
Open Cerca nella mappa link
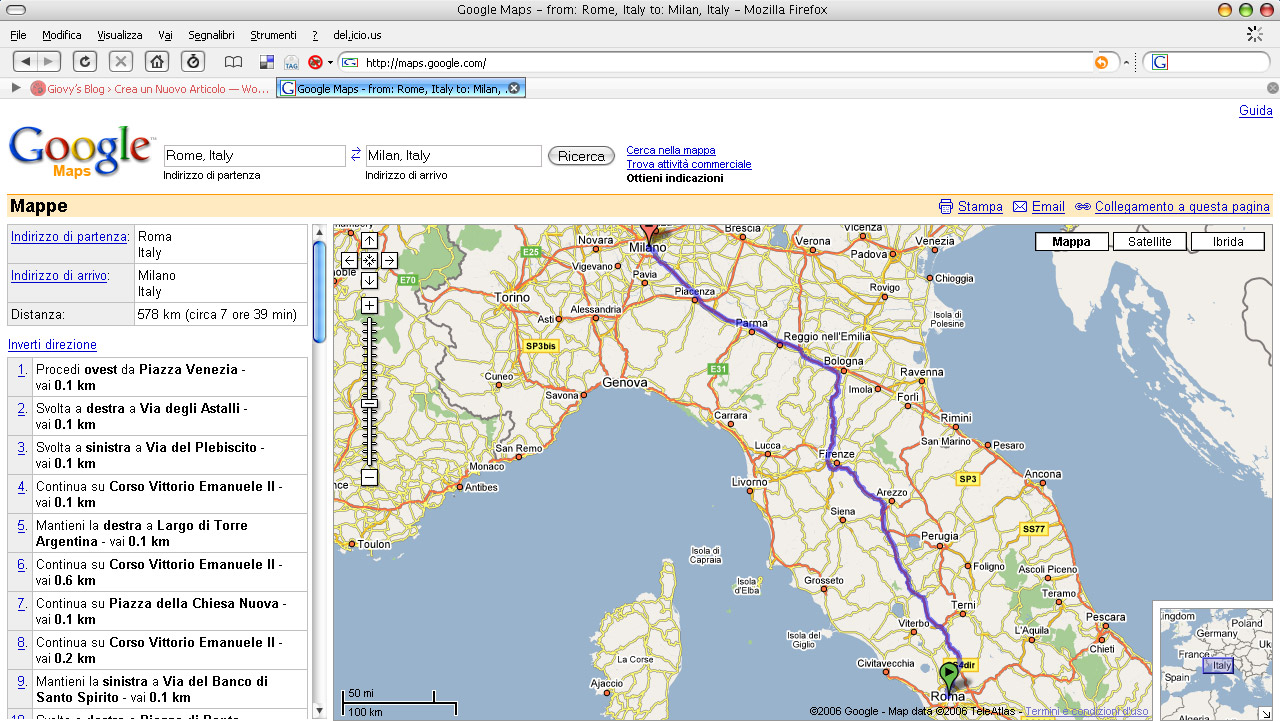[x=671, y=150]
